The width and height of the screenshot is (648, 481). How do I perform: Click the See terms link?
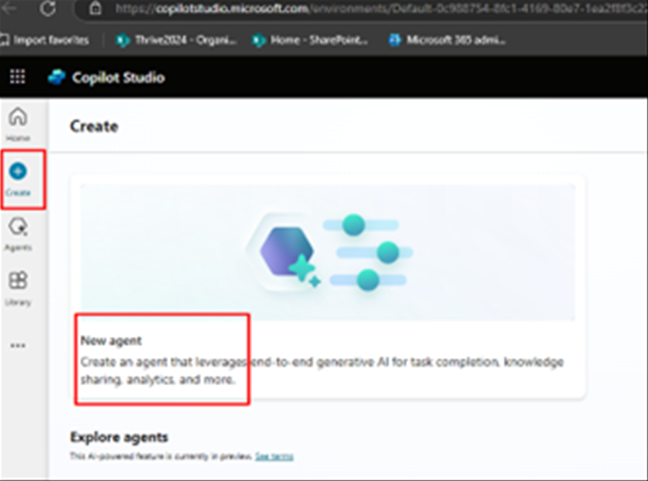point(274,456)
